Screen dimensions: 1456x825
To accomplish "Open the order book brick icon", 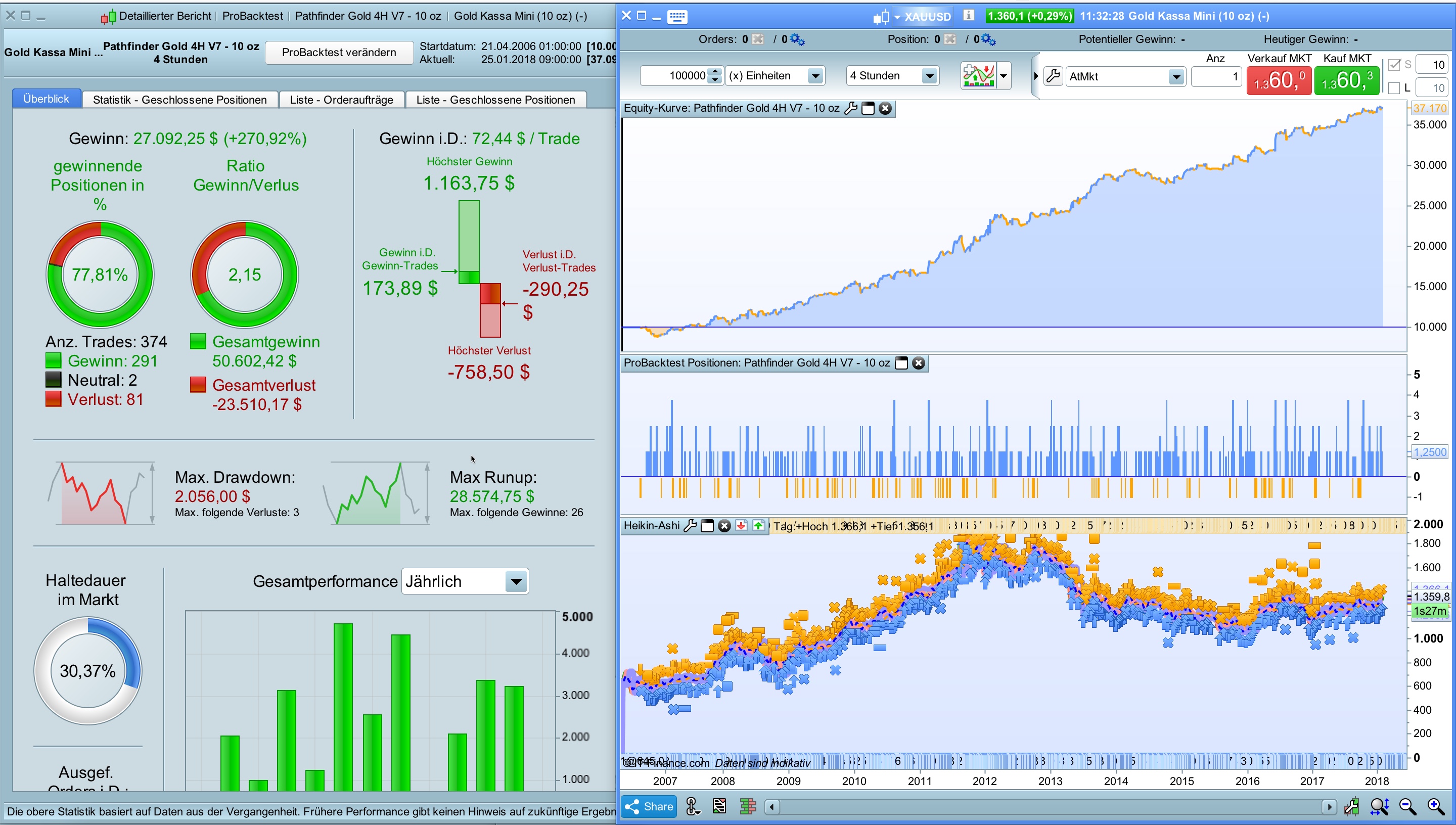I will 748,806.
